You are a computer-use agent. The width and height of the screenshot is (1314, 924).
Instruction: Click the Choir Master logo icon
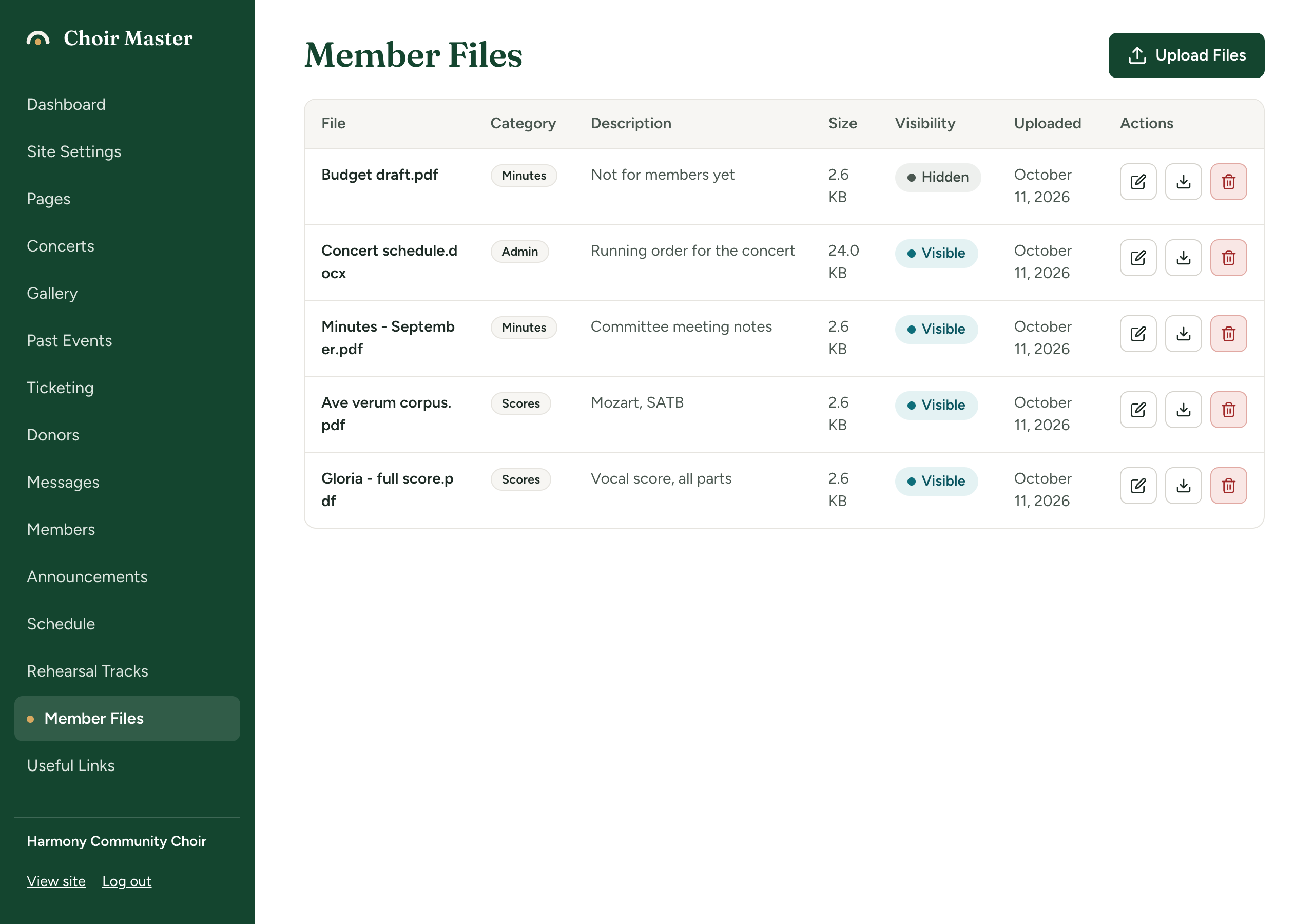(38, 38)
